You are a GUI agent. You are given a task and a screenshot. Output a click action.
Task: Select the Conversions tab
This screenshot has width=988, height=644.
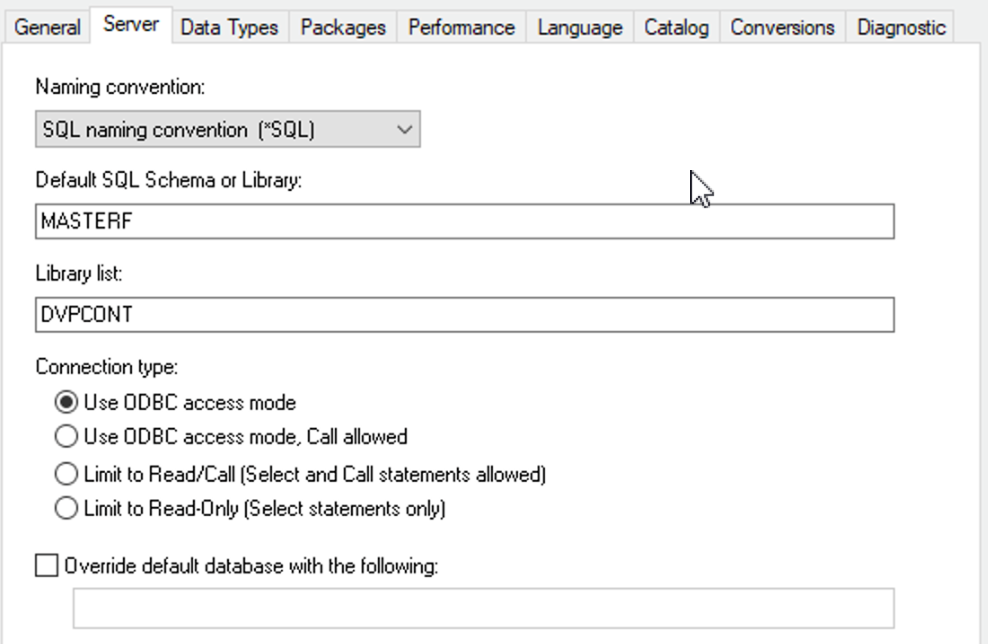(x=782, y=27)
